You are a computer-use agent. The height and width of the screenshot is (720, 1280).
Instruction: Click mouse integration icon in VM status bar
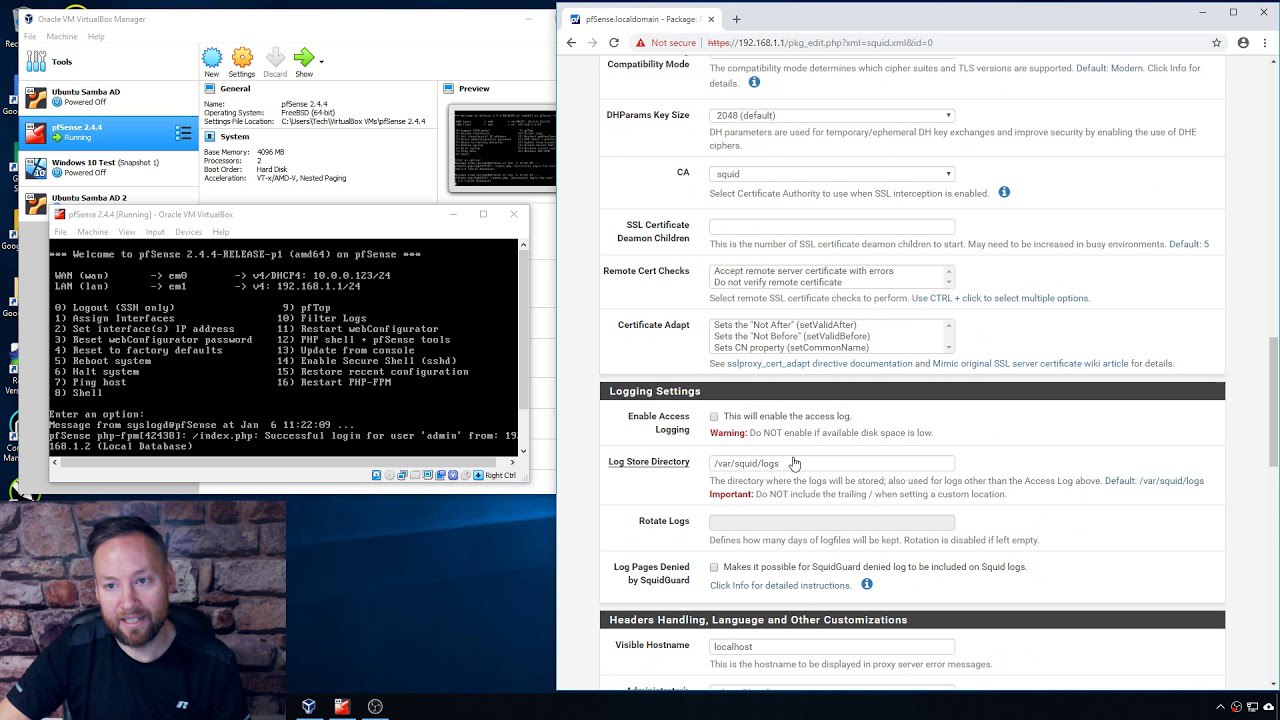click(x=465, y=475)
